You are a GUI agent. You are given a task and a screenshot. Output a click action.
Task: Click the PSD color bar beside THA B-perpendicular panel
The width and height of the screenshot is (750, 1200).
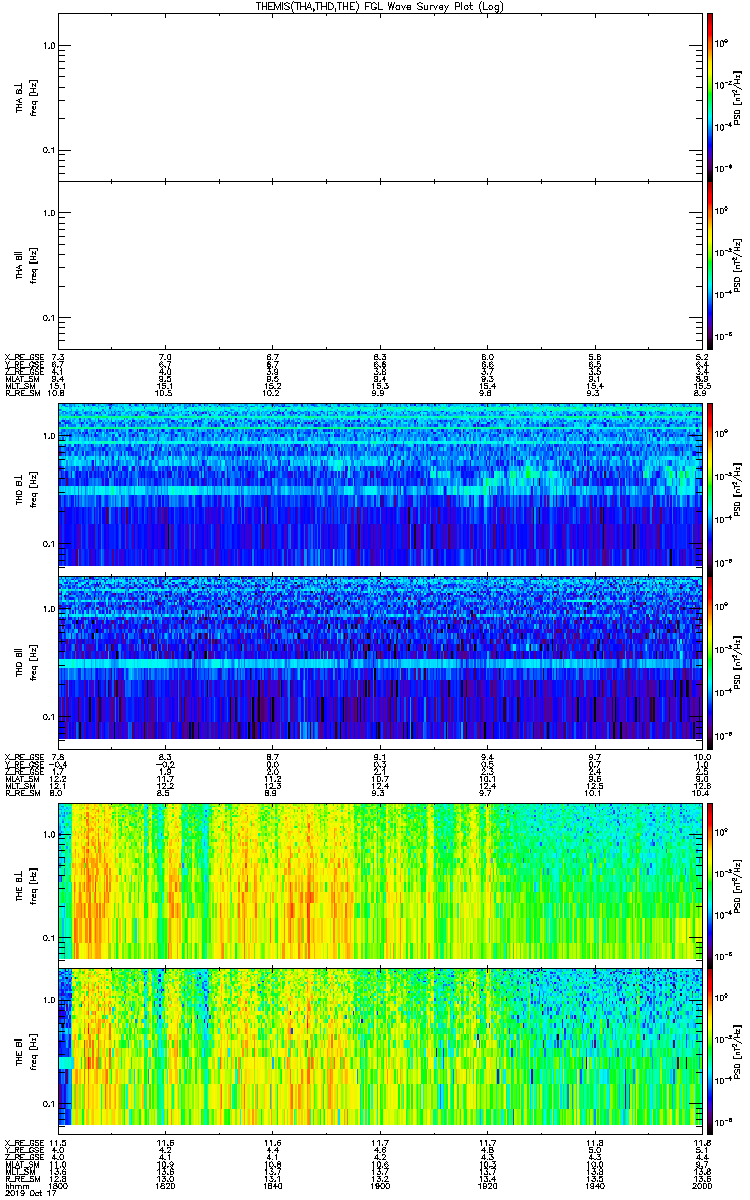click(x=710, y=97)
